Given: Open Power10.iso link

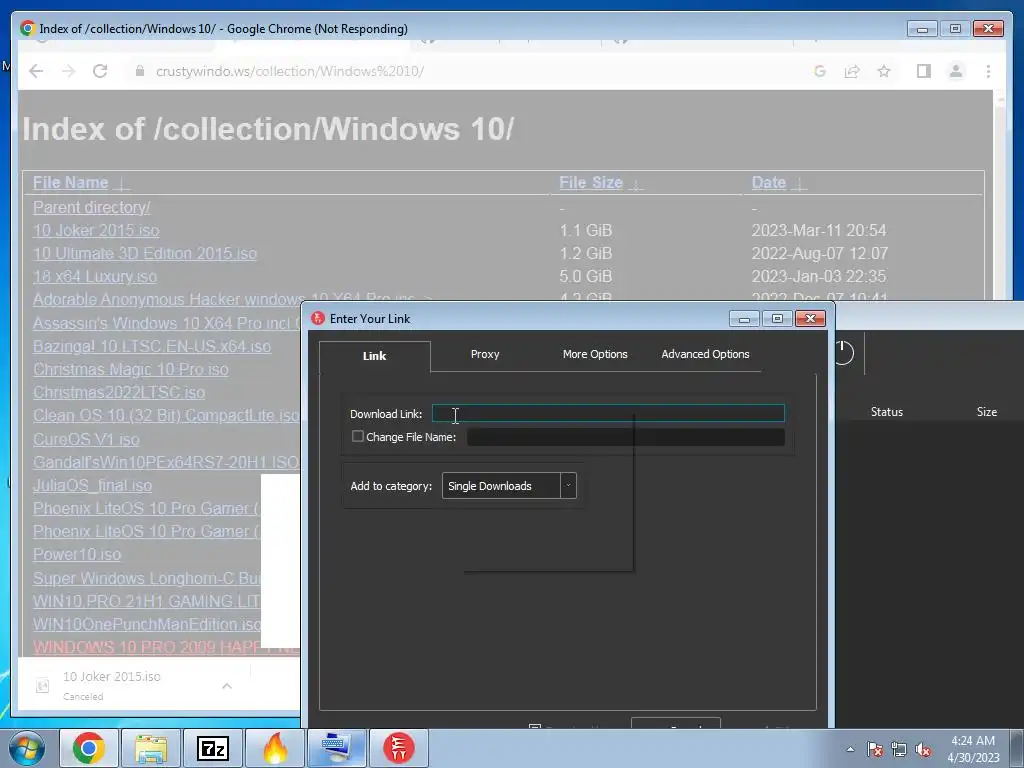Looking at the screenshot, I should [77, 554].
